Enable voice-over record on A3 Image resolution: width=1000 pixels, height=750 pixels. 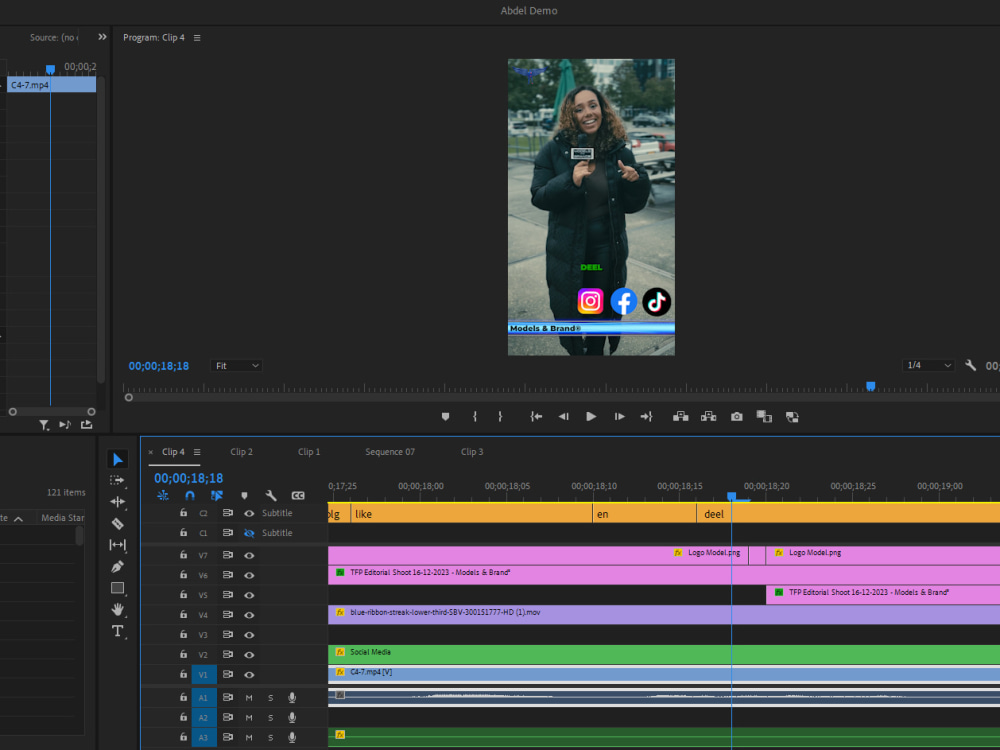click(292, 737)
